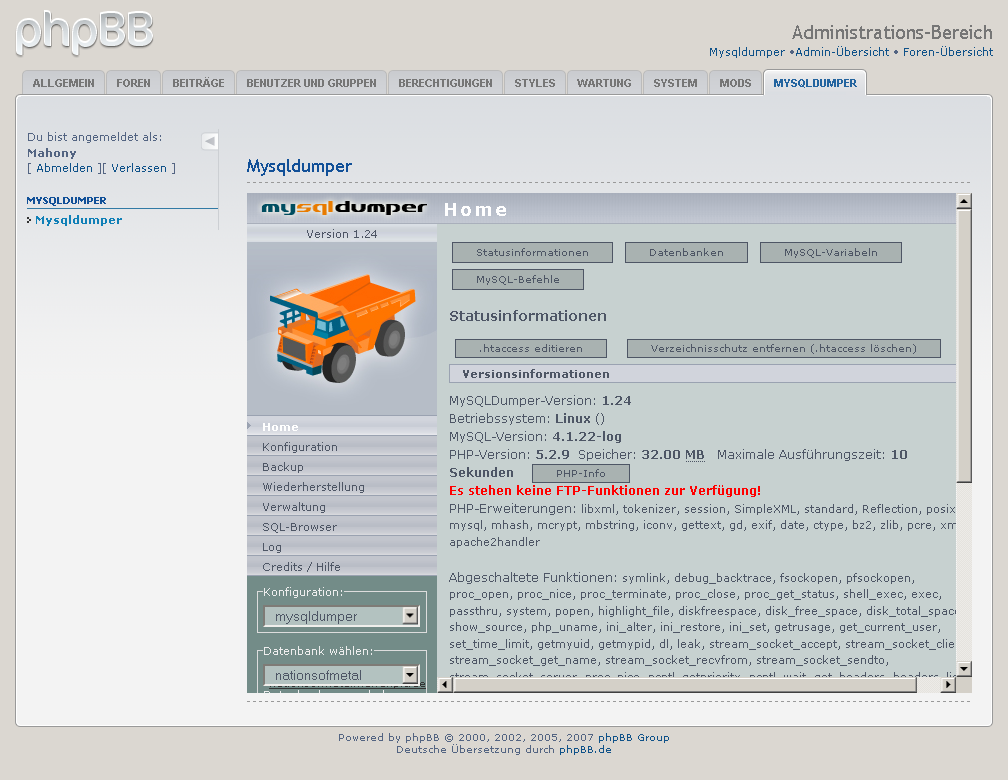Open the phpBB.de footer link

click(585, 750)
